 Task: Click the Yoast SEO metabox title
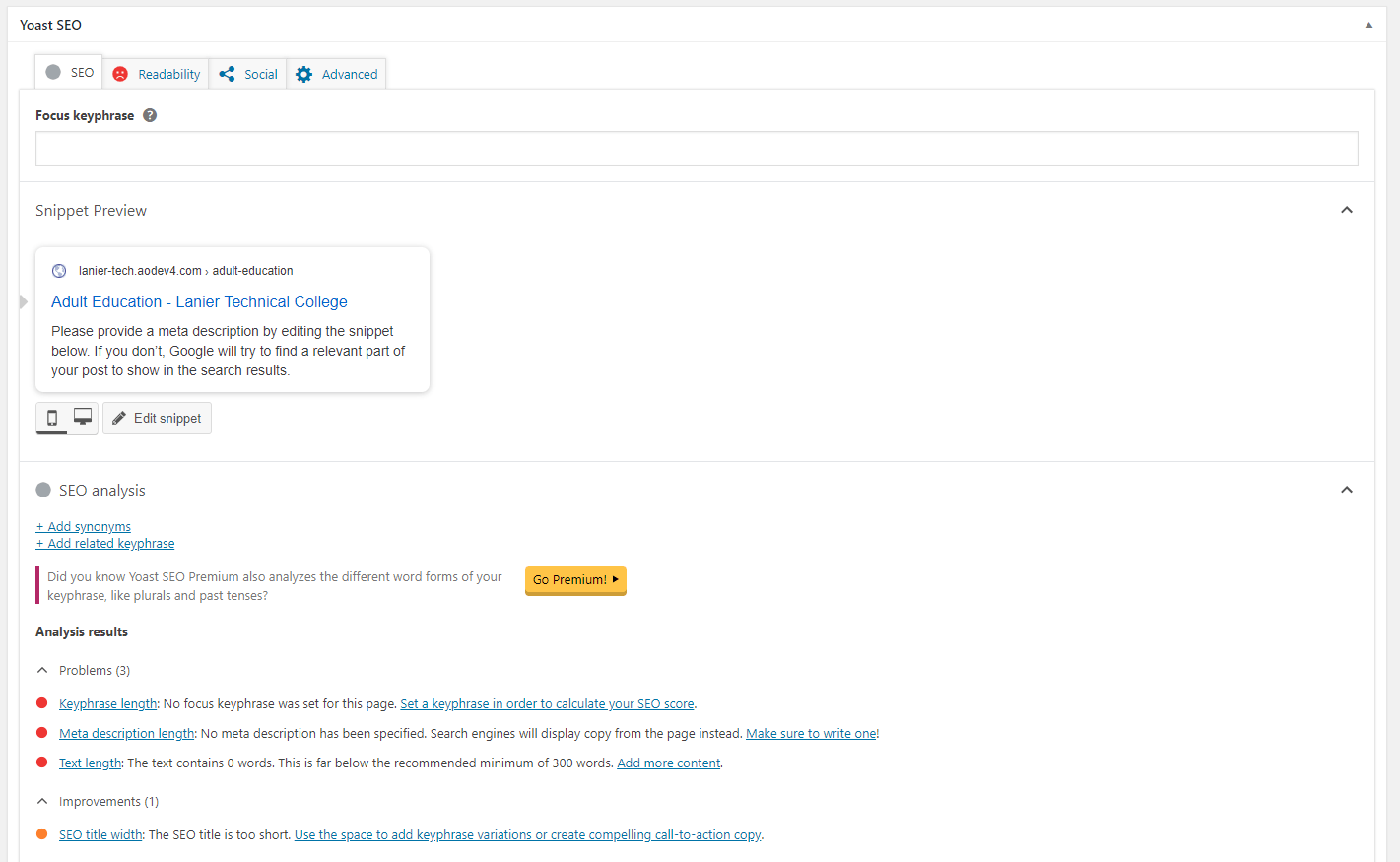click(x=50, y=25)
